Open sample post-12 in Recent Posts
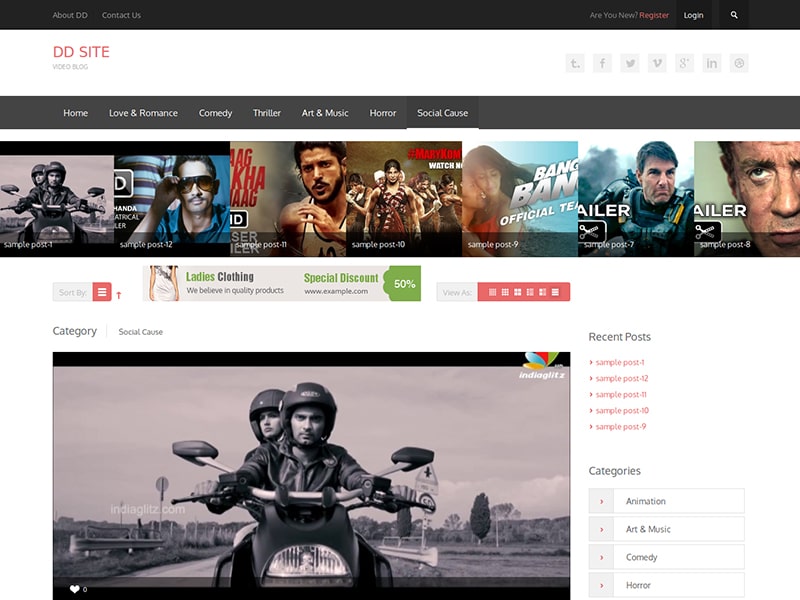This screenshot has width=800, height=600. tap(622, 379)
